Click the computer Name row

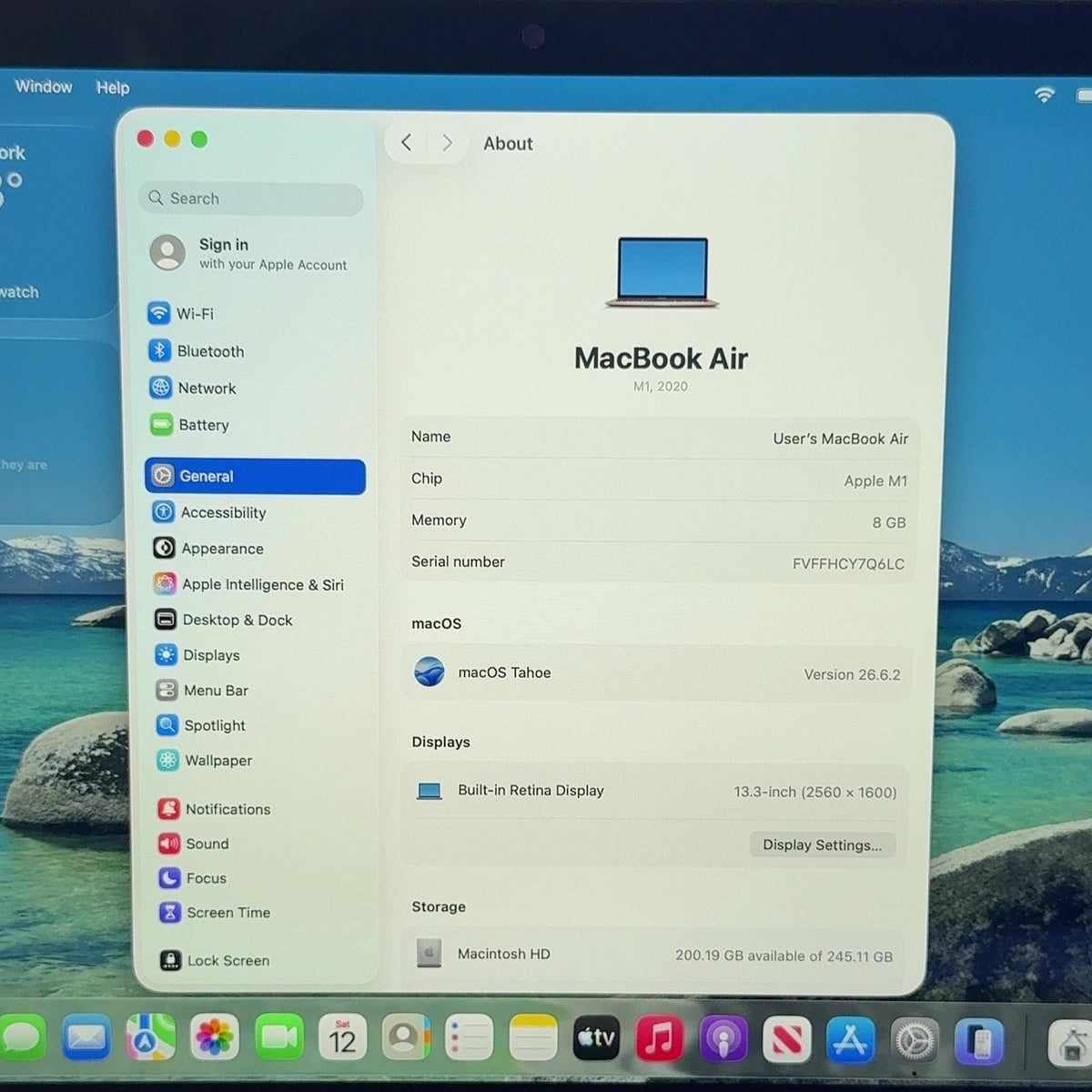coord(660,438)
